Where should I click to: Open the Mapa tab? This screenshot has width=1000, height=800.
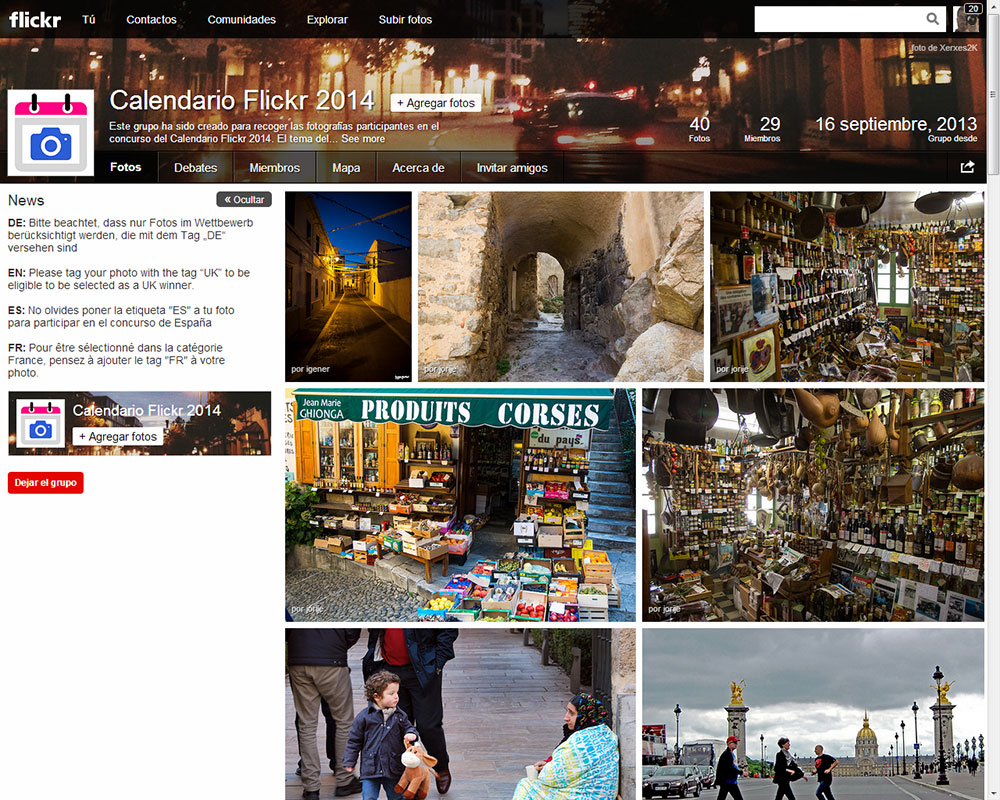click(x=346, y=168)
